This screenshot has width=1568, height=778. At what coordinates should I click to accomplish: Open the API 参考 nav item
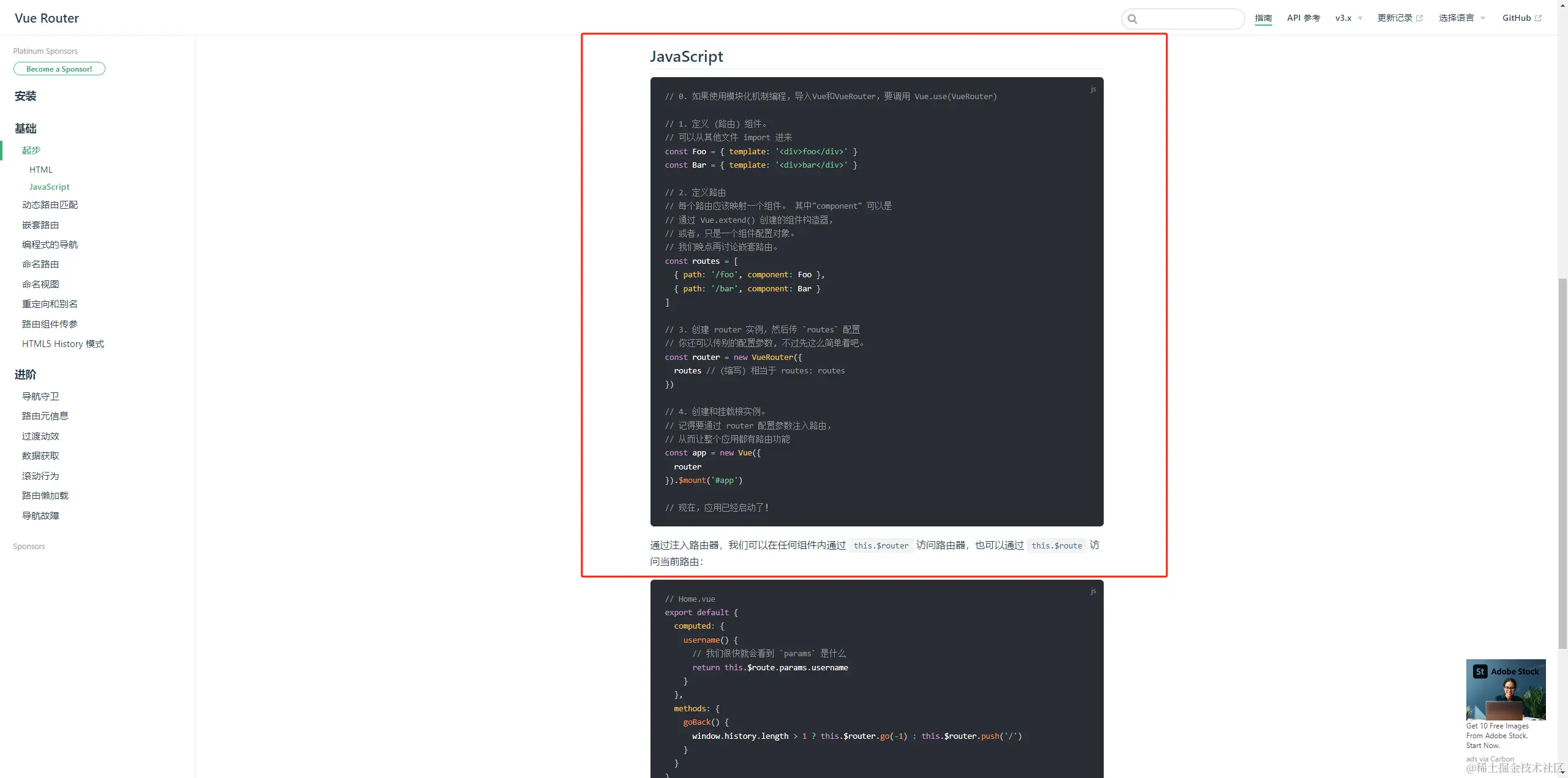pos(1303,18)
